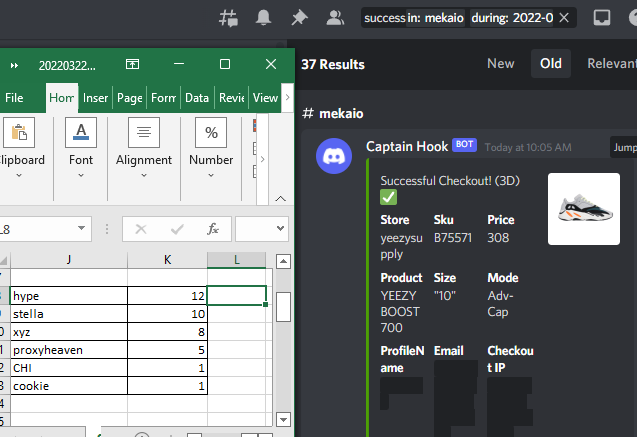Open the Font group dropdown

click(81, 175)
